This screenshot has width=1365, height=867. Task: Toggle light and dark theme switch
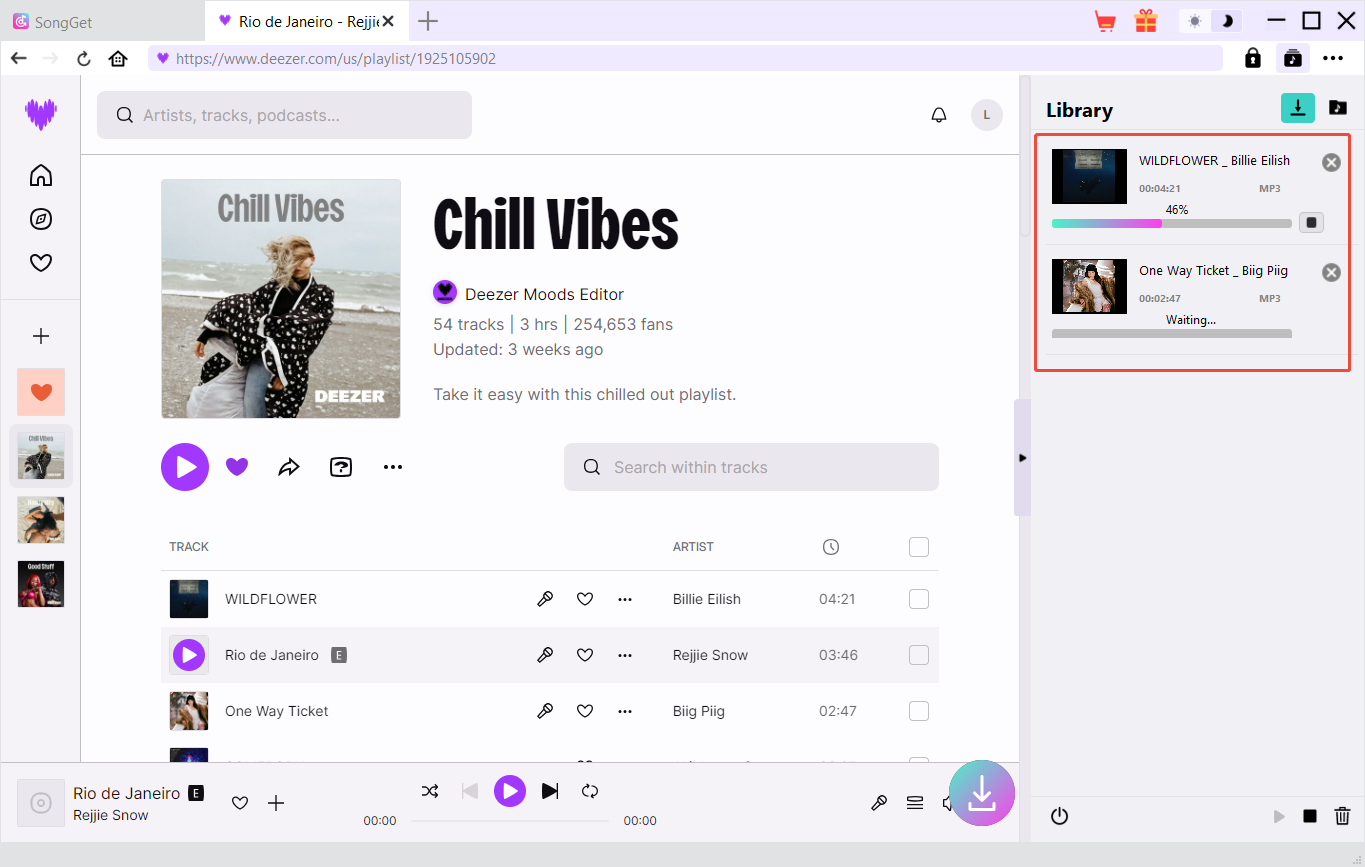click(x=1210, y=21)
